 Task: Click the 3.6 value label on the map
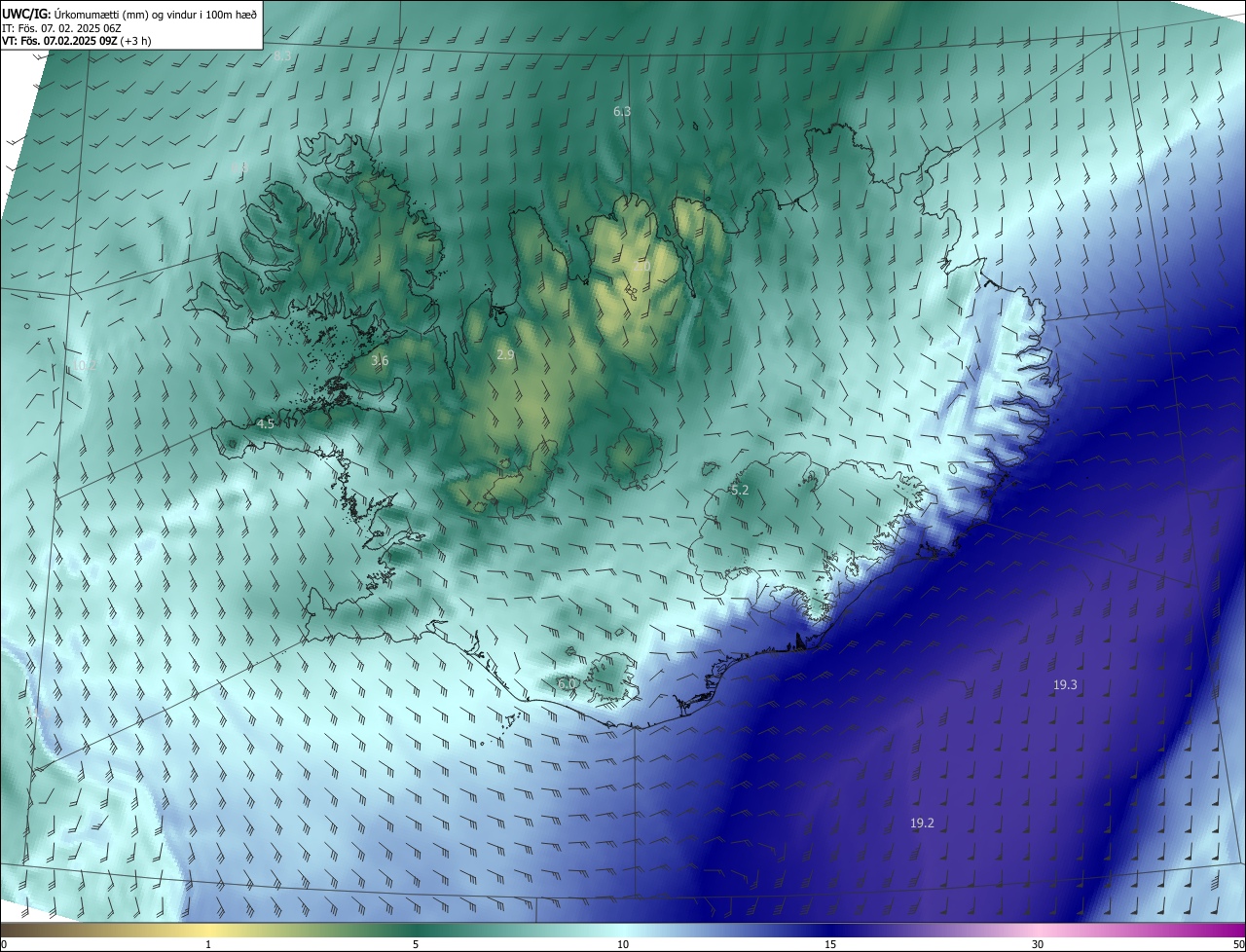[380, 361]
